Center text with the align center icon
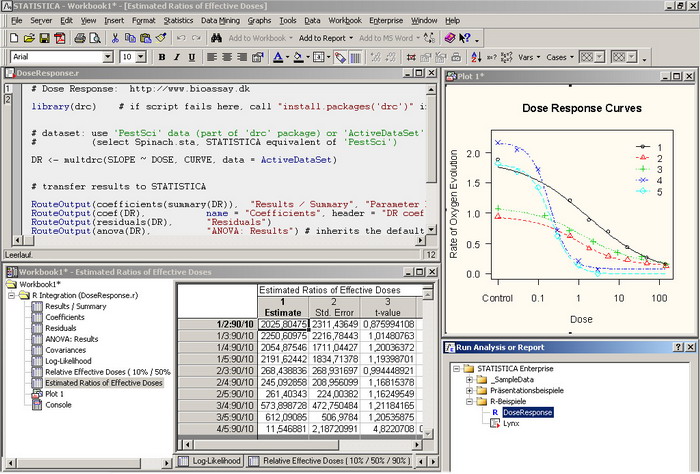Screen dimensions: 700x474 [227, 57]
